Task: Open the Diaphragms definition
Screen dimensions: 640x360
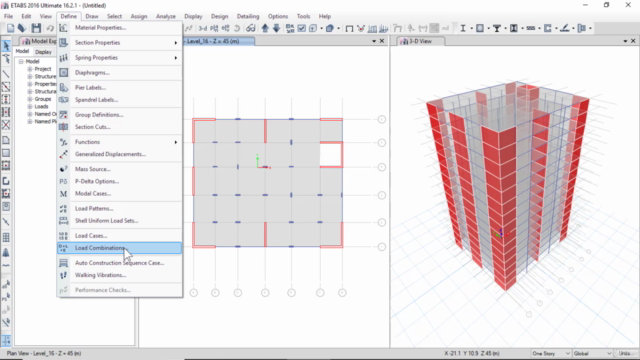Action: pos(119,73)
